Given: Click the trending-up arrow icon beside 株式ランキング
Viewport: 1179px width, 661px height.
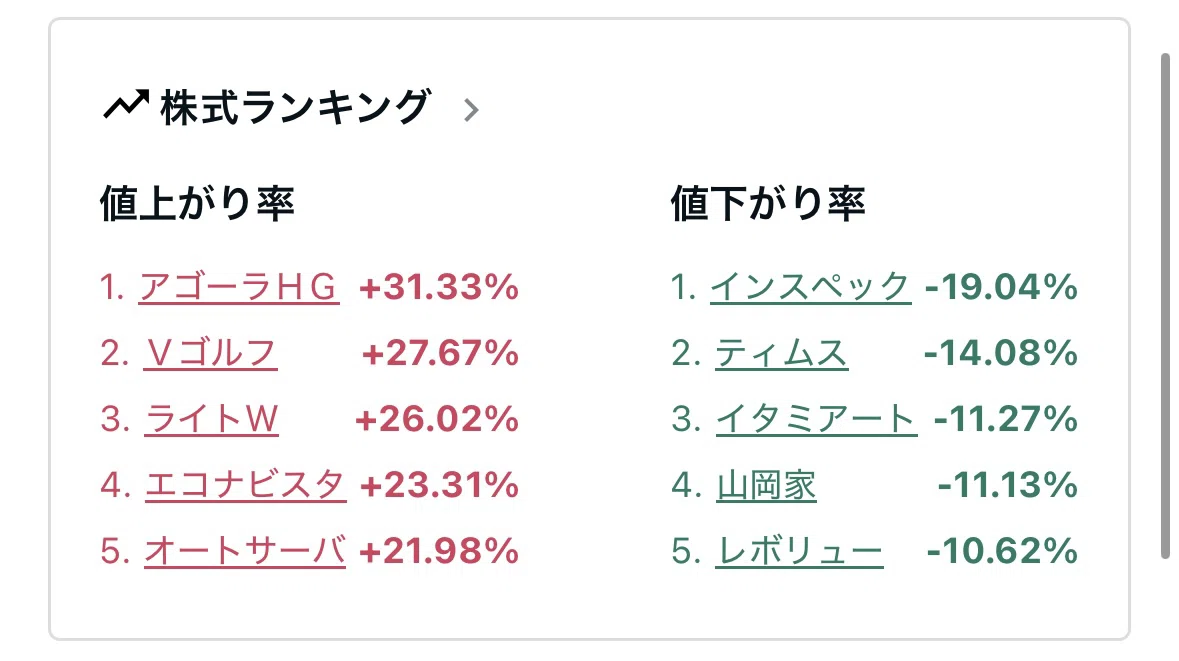Looking at the screenshot, I should click(125, 105).
